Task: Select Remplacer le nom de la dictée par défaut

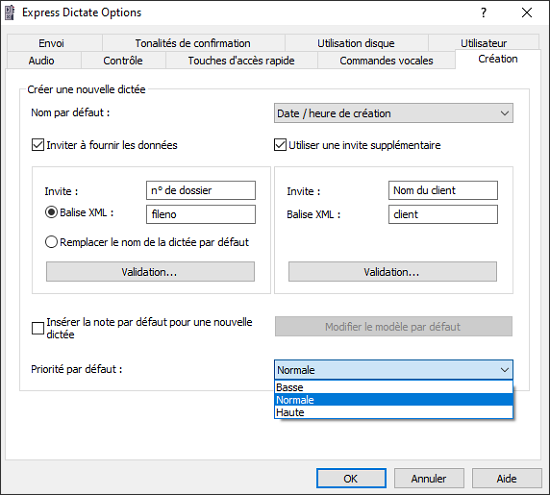Action: click(x=51, y=242)
